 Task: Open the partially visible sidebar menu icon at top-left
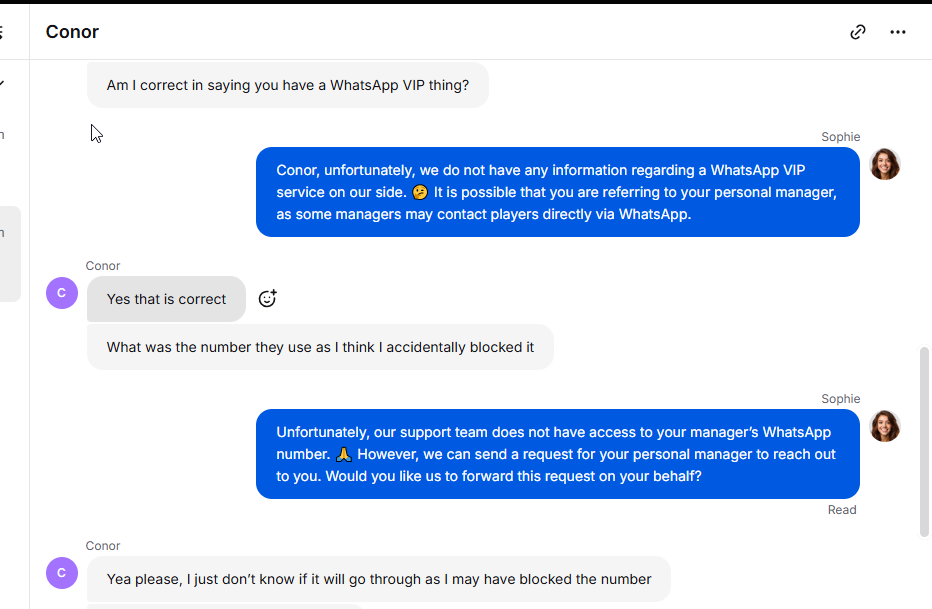(2, 32)
